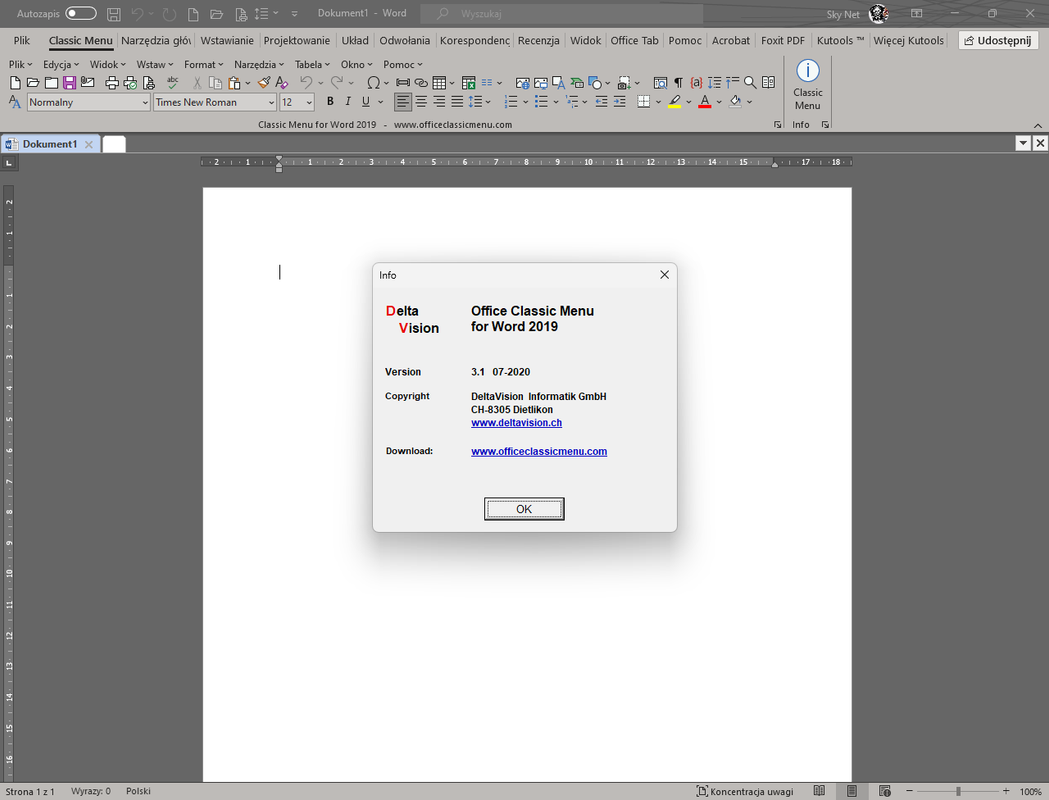Click the Omega symbol insert icon
The width and height of the screenshot is (1049, 800).
[x=373, y=83]
